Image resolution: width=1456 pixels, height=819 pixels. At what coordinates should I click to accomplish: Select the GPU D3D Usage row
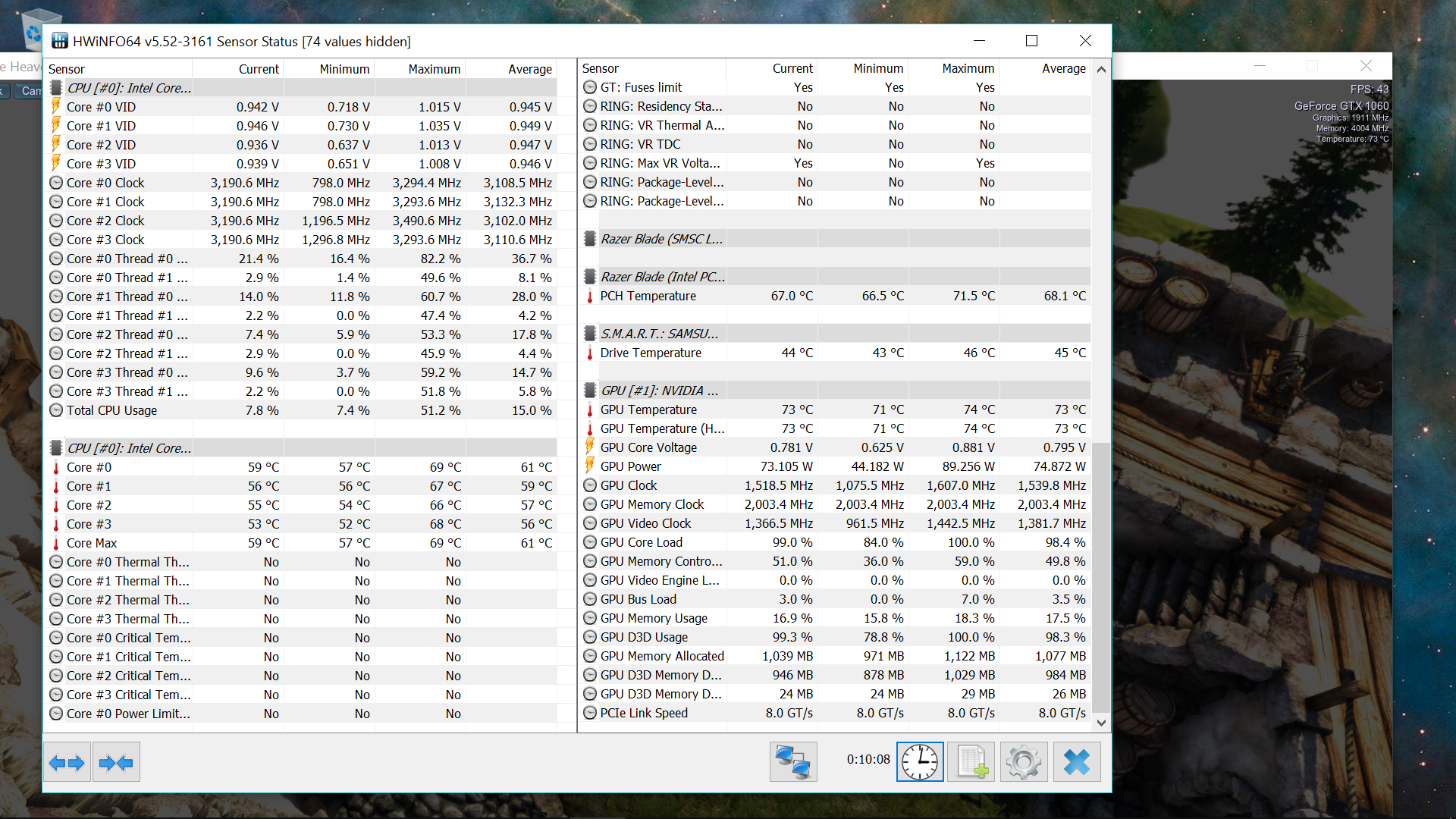835,637
